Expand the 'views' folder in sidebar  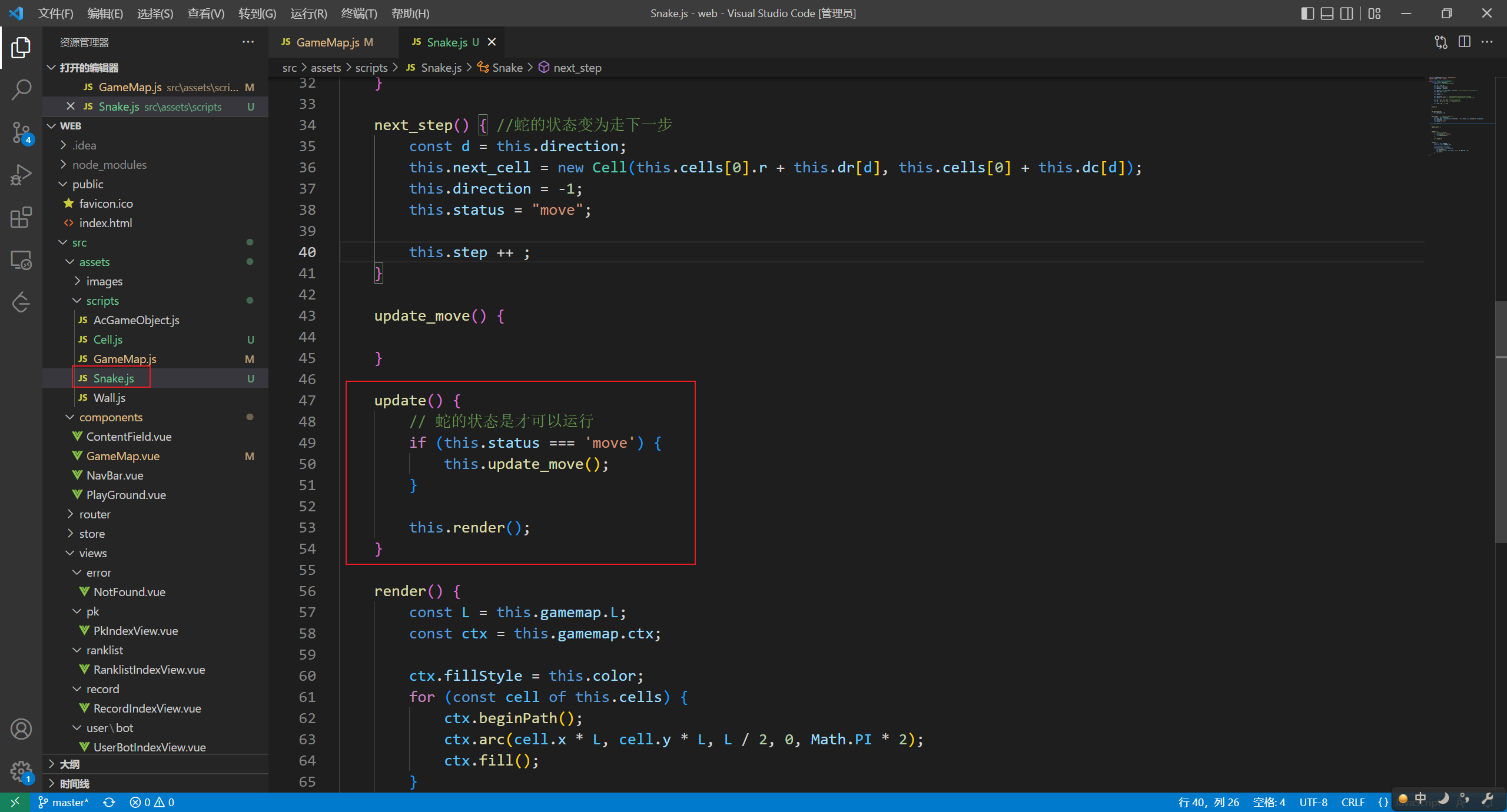(x=92, y=553)
